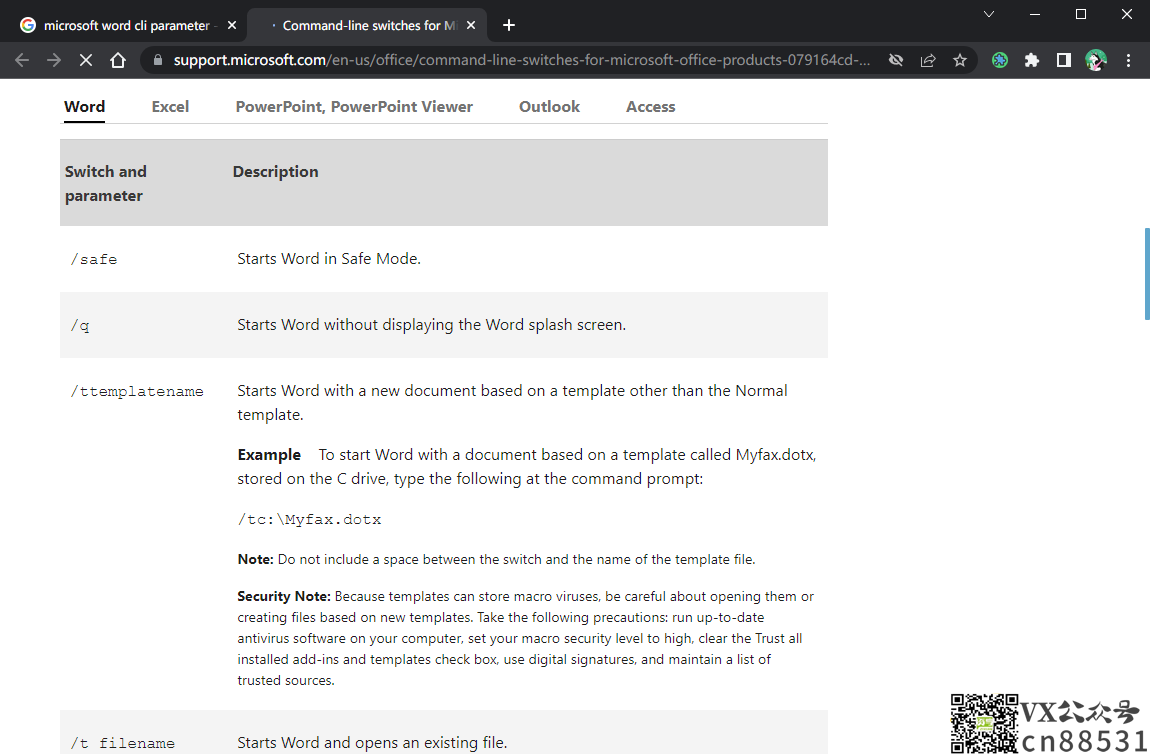Click the 'Security Note:' bold label
This screenshot has height=754, width=1150.
tap(284, 596)
